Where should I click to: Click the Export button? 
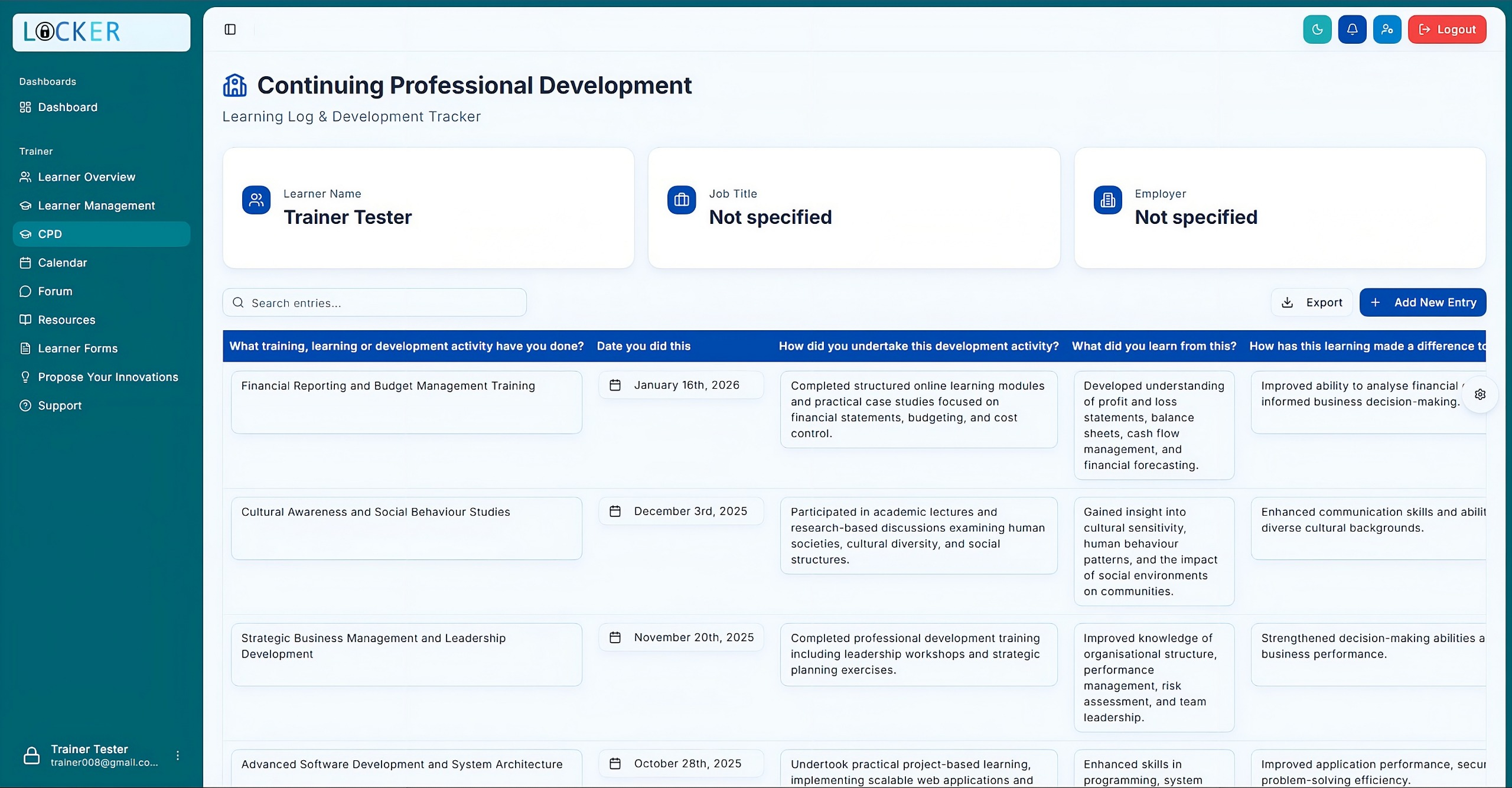pos(1311,302)
